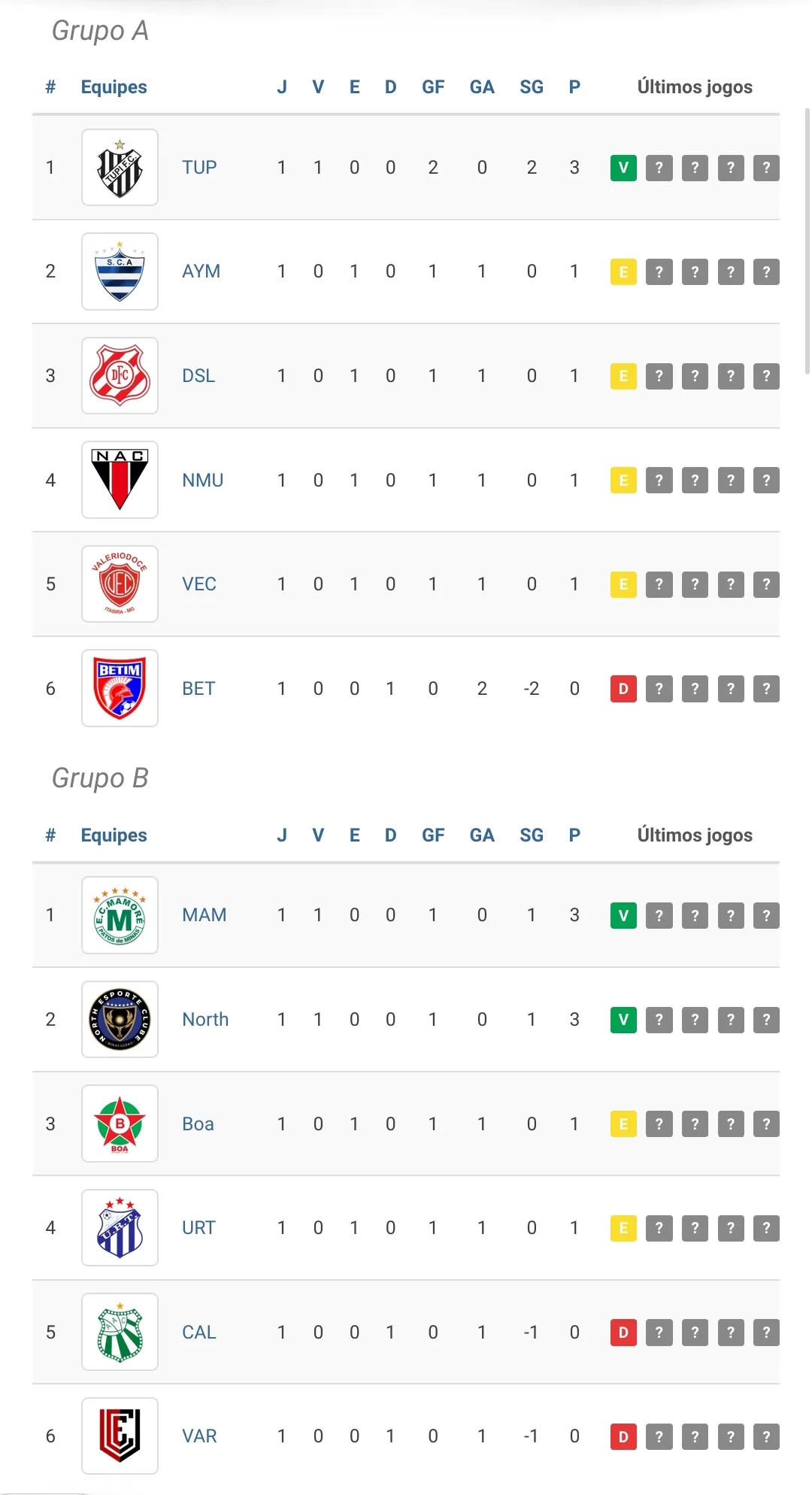Select the North Esporte Clube round badge
The width and height of the screenshot is (812, 1495).
click(120, 1019)
